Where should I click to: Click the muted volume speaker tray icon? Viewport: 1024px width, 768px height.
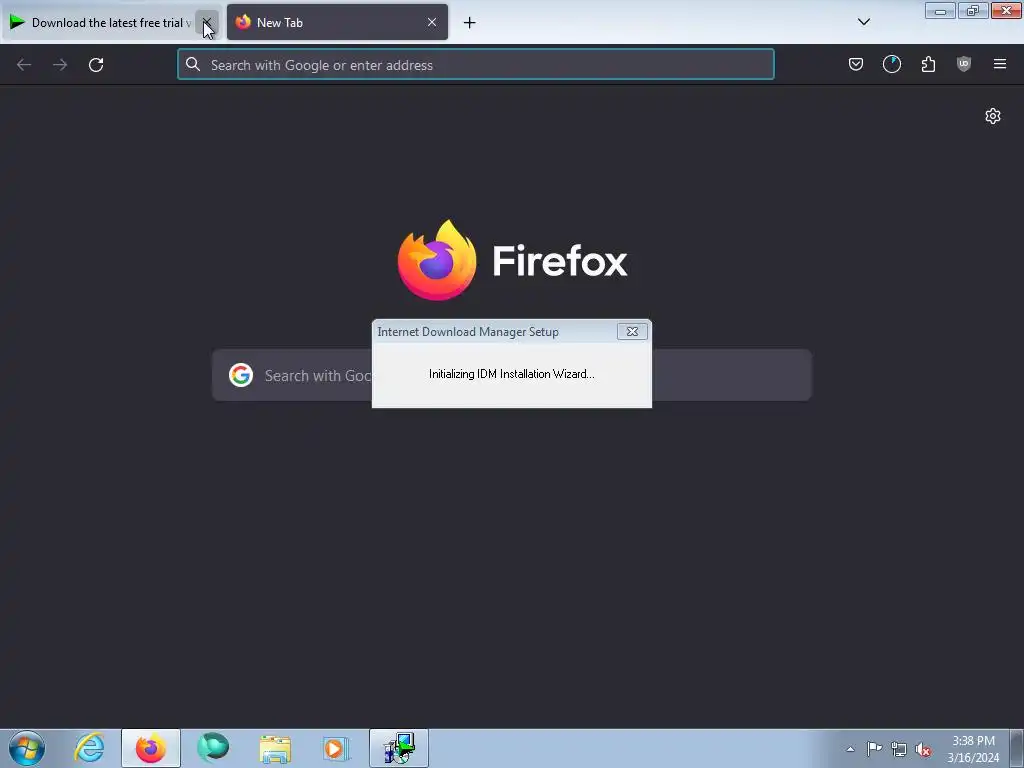click(x=923, y=749)
